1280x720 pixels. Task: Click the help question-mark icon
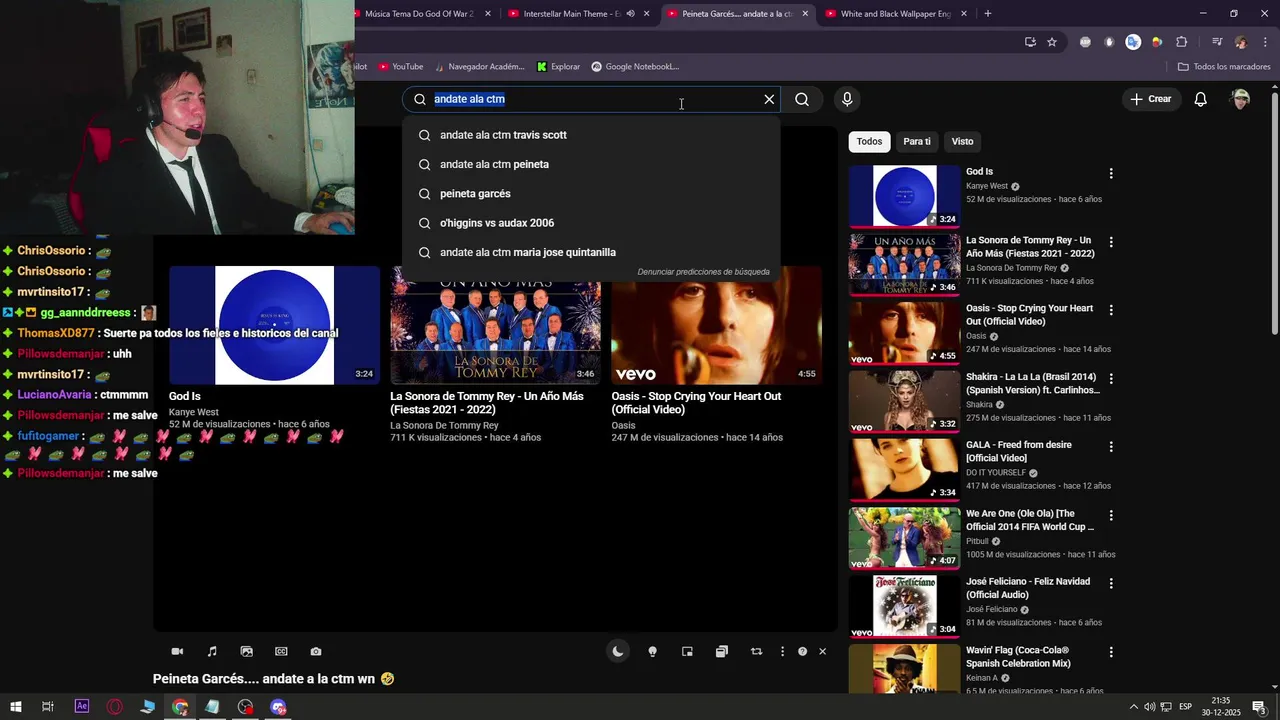802,652
